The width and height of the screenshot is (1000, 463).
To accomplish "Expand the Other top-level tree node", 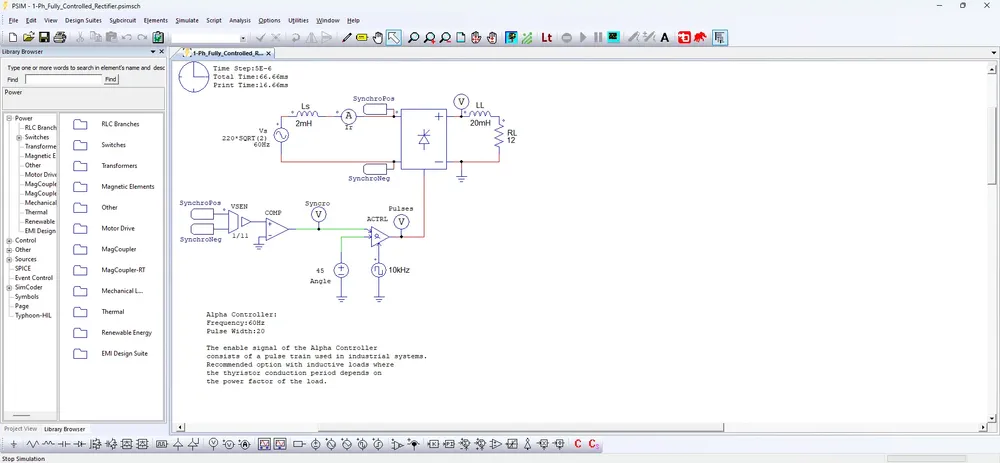I will 10,250.
